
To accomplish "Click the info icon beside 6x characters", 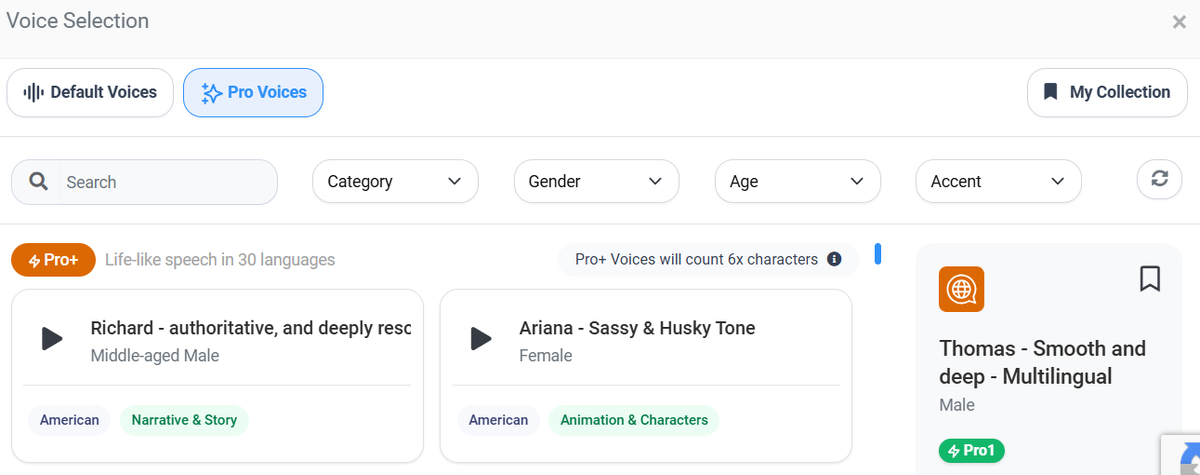I will (x=835, y=259).
